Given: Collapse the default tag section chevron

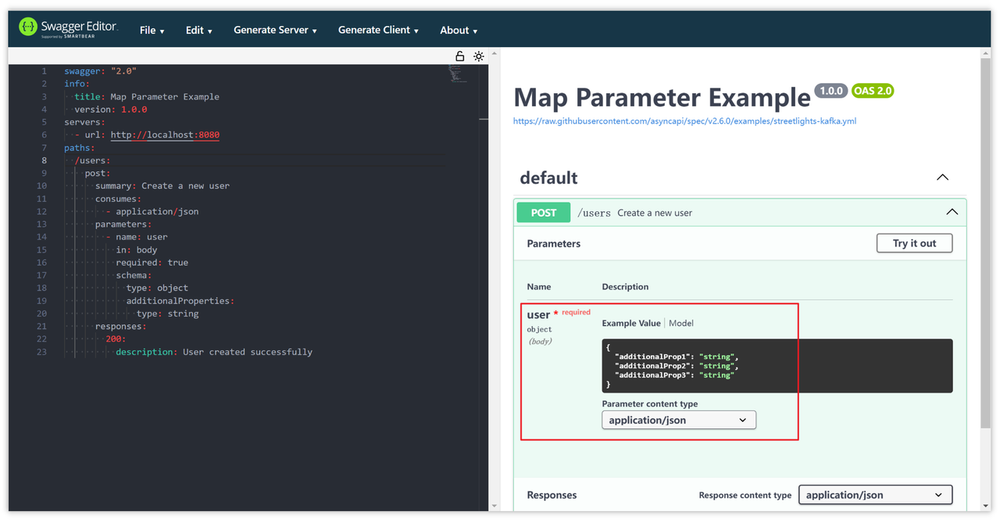Looking at the screenshot, I should [941, 177].
